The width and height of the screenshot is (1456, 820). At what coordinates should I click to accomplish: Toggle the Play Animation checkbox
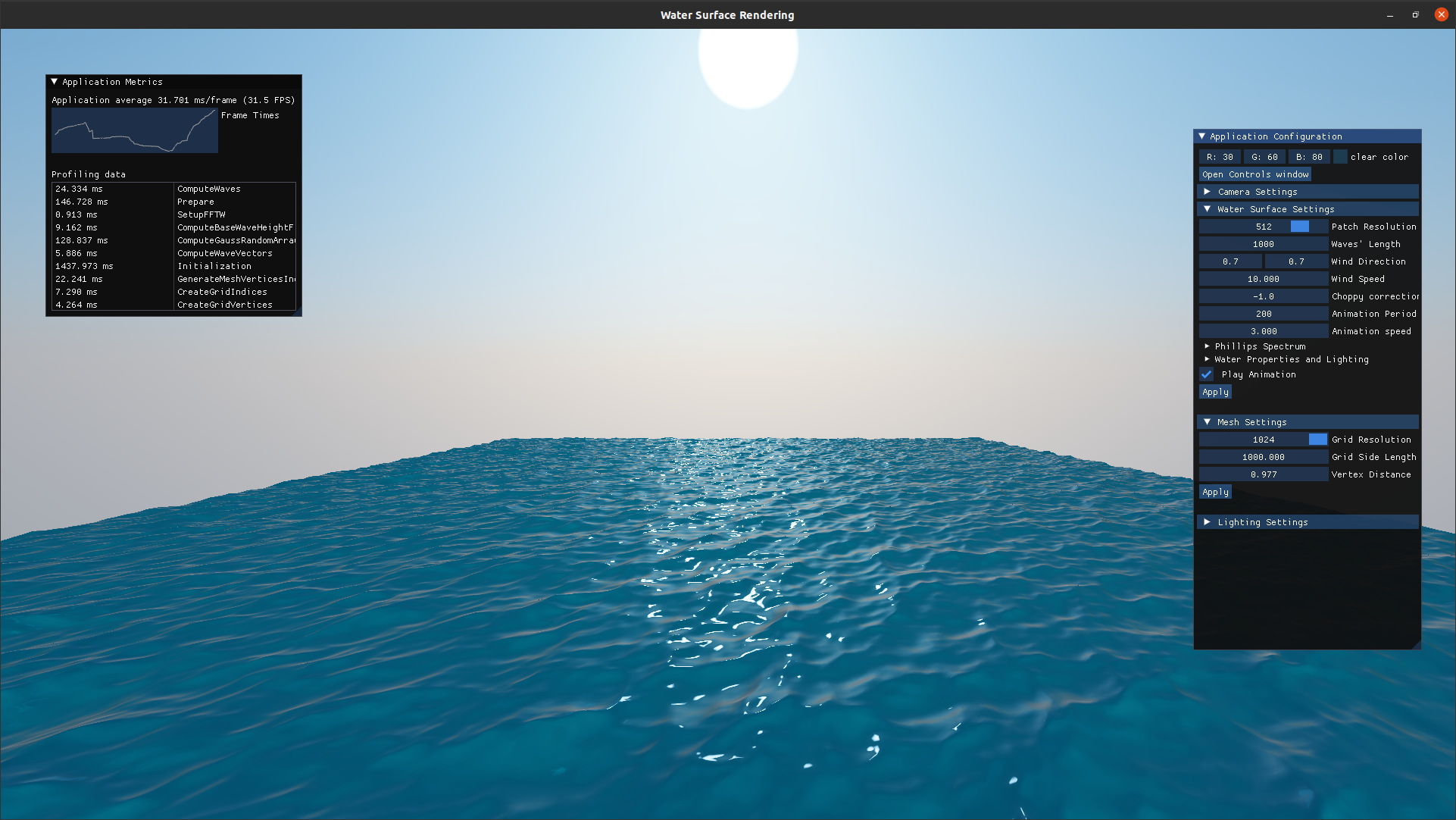click(1207, 374)
